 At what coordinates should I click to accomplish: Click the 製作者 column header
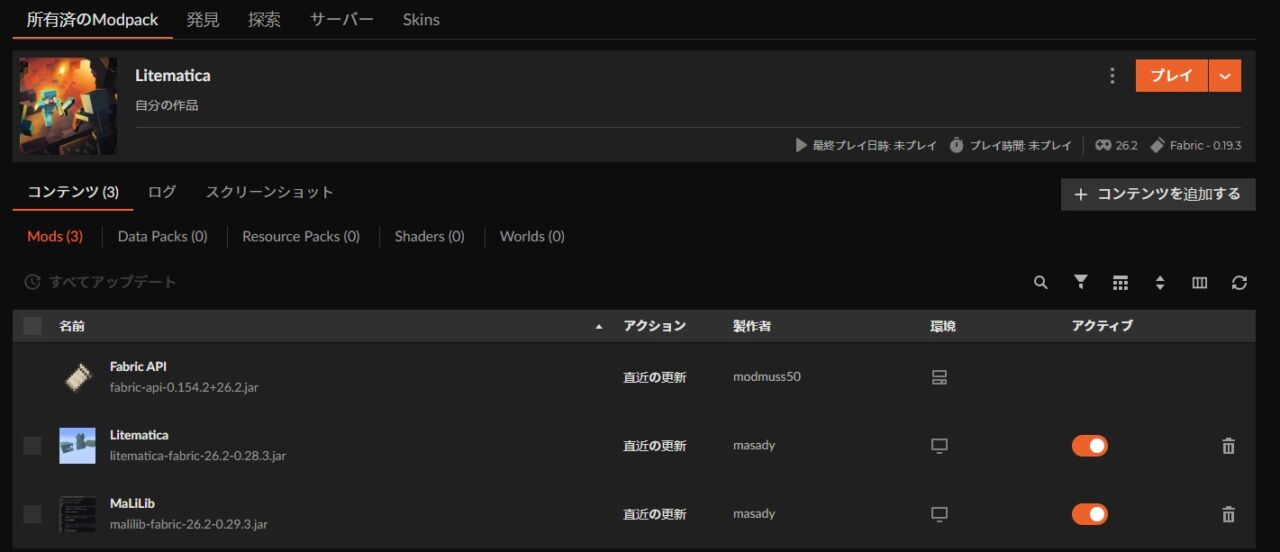click(752, 326)
